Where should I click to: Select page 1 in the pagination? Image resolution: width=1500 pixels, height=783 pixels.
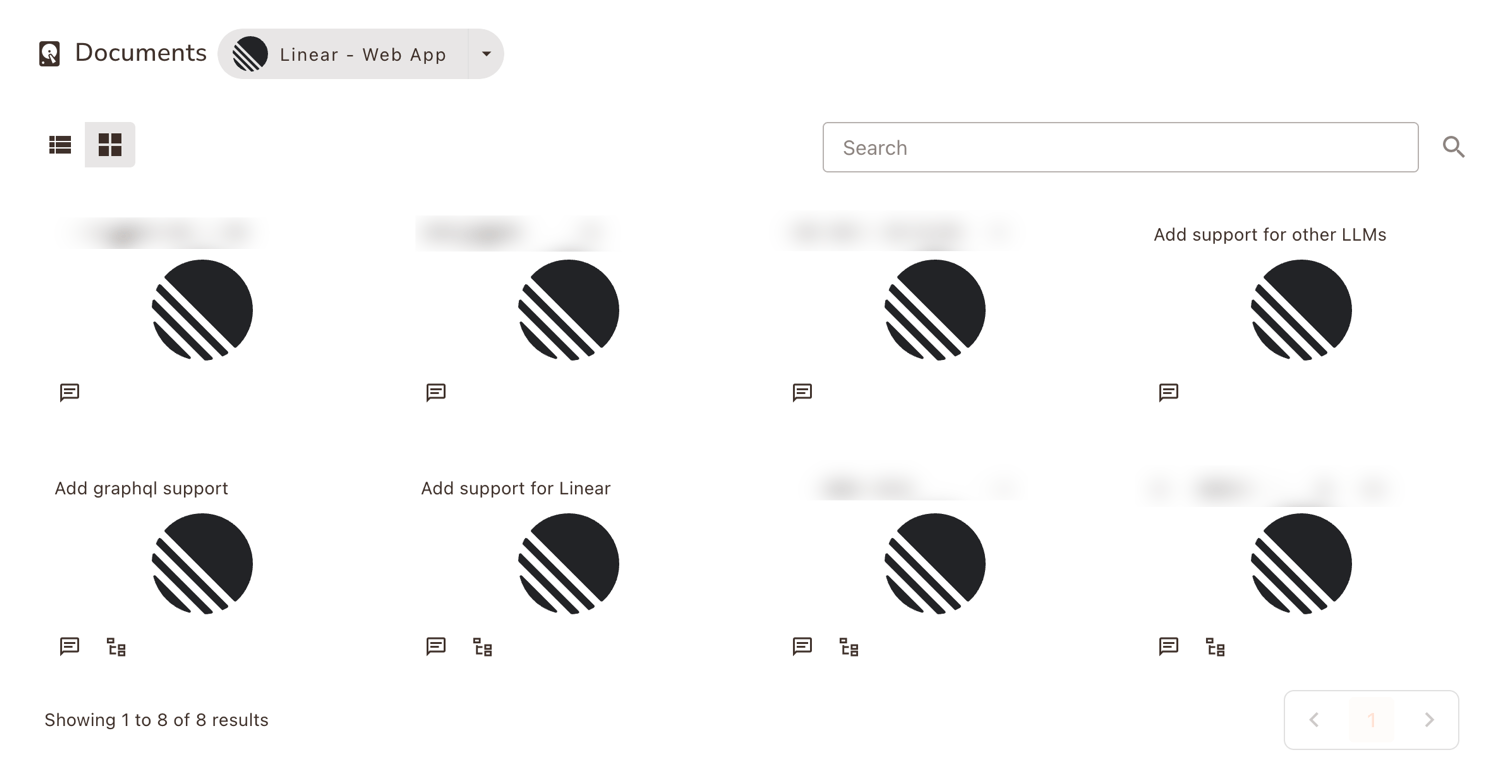coord(1371,719)
